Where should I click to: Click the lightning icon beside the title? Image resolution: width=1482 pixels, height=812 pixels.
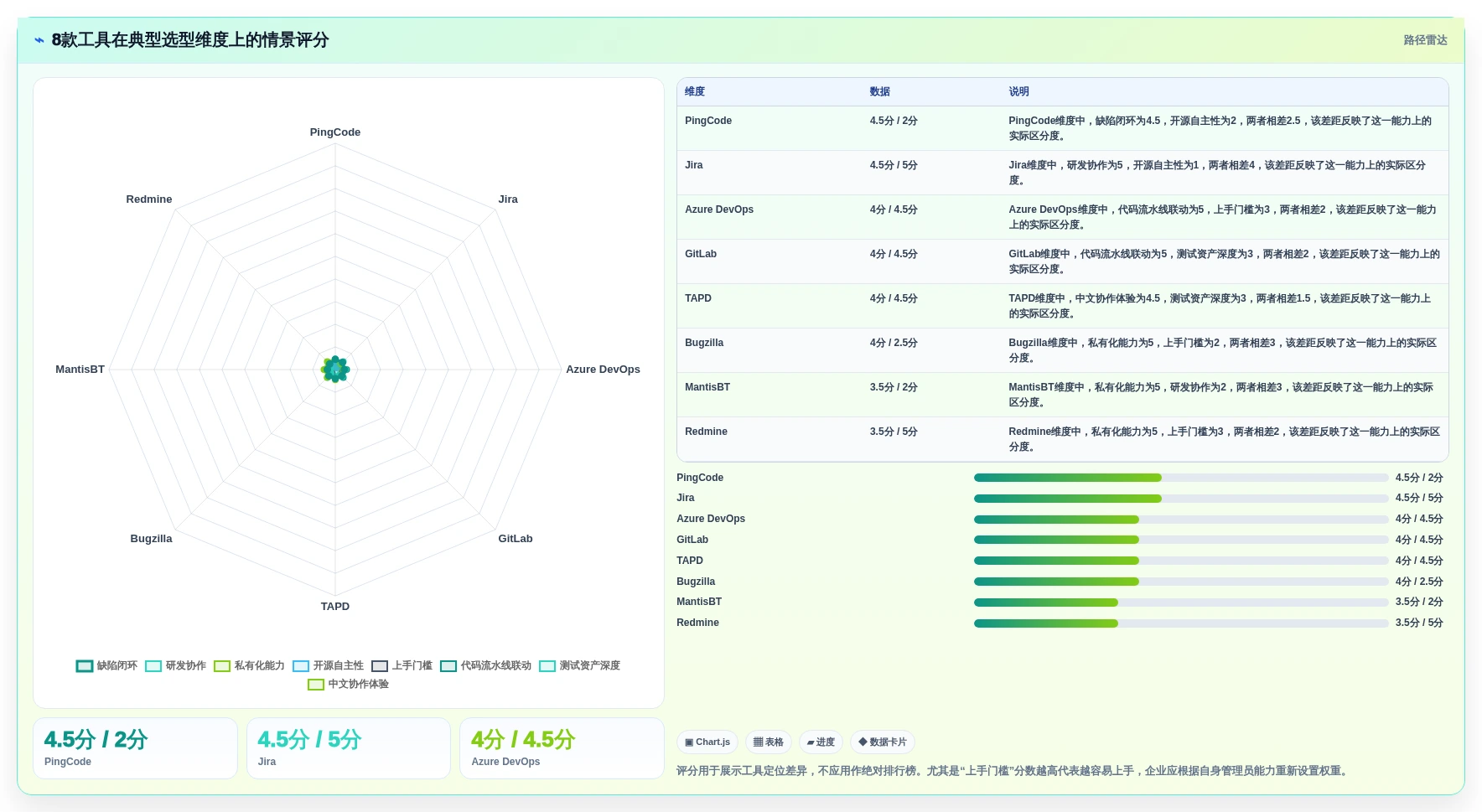pyautogui.click(x=39, y=40)
